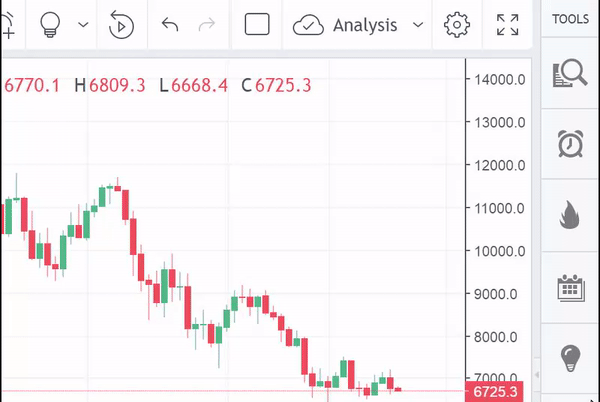Image resolution: width=600 pixels, height=402 pixels.
Task: Open the hotlists flame icon
Action: point(570,215)
